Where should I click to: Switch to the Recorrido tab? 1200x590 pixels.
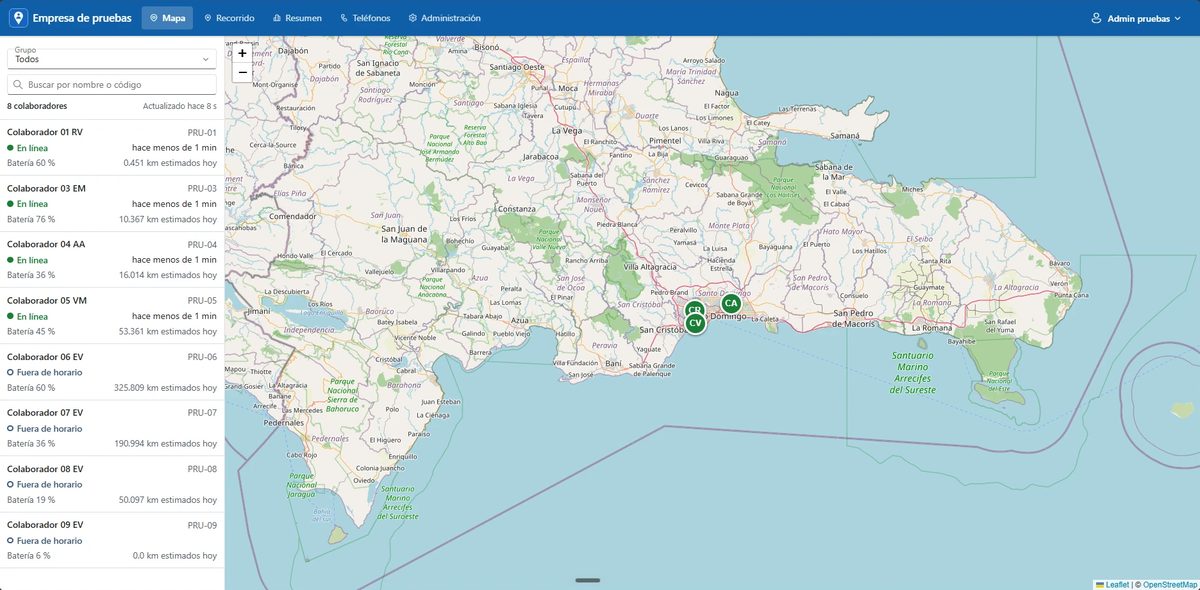point(229,18)
